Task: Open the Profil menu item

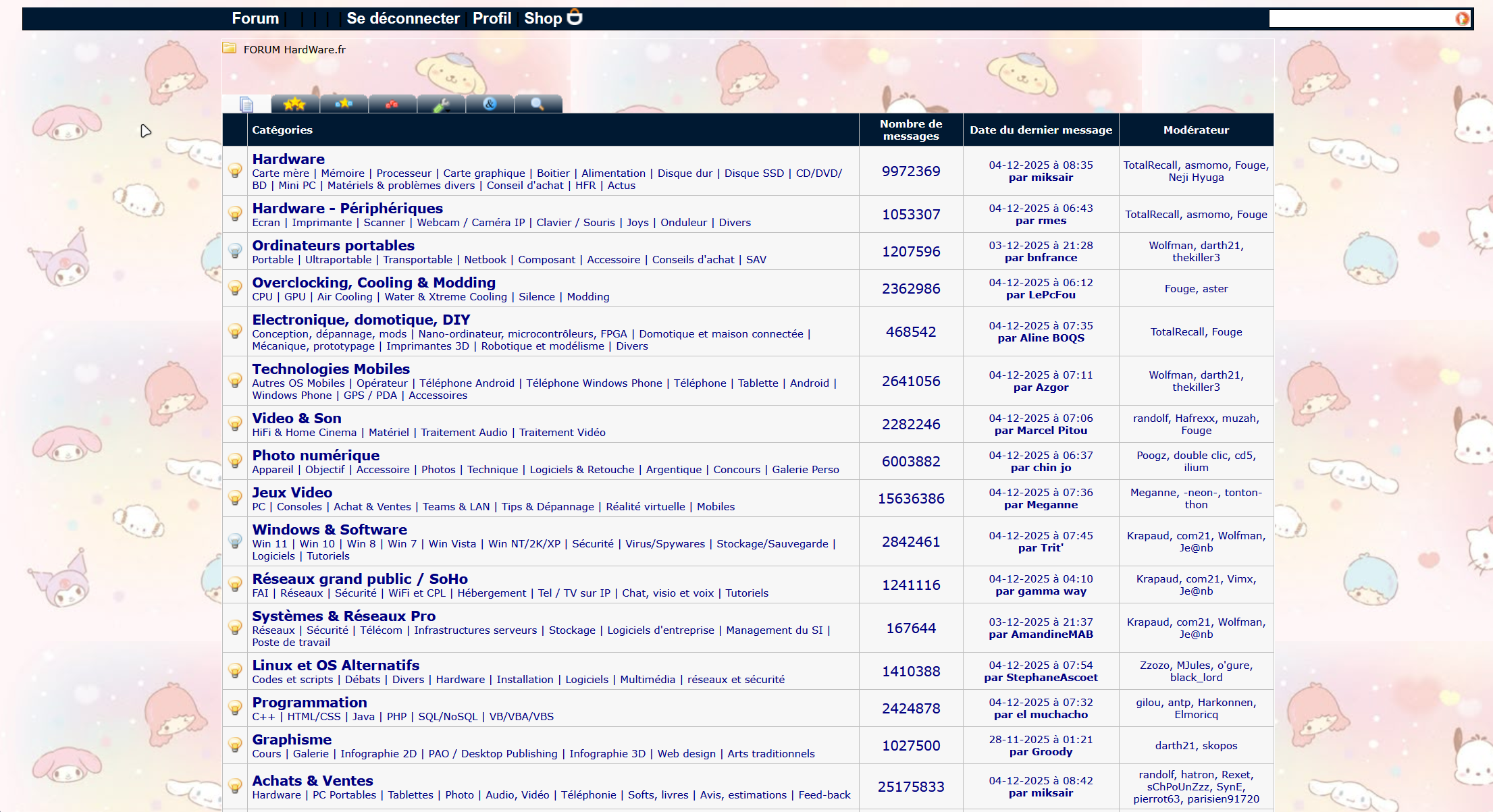Action: (x=492, y=19)
